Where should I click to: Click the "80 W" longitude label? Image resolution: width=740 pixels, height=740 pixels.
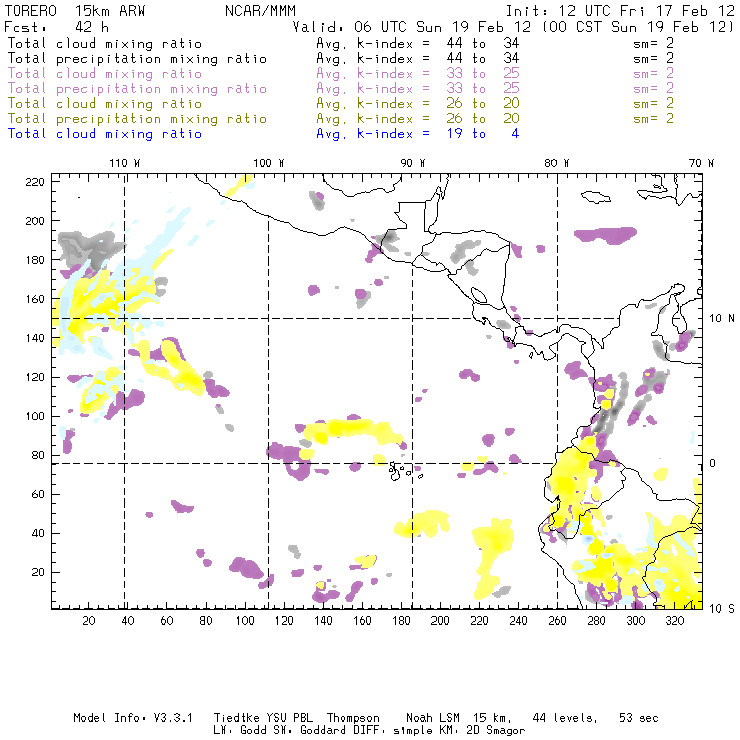point(557,163)
